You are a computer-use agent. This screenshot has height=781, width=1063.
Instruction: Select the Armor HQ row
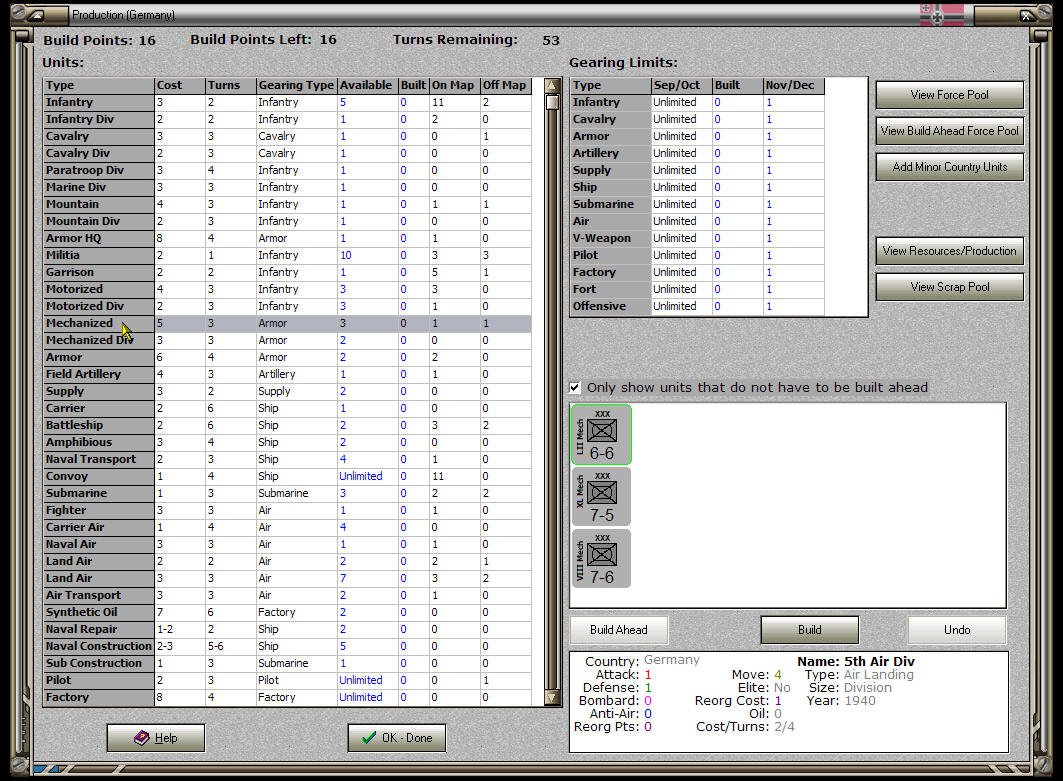(287, 238)
